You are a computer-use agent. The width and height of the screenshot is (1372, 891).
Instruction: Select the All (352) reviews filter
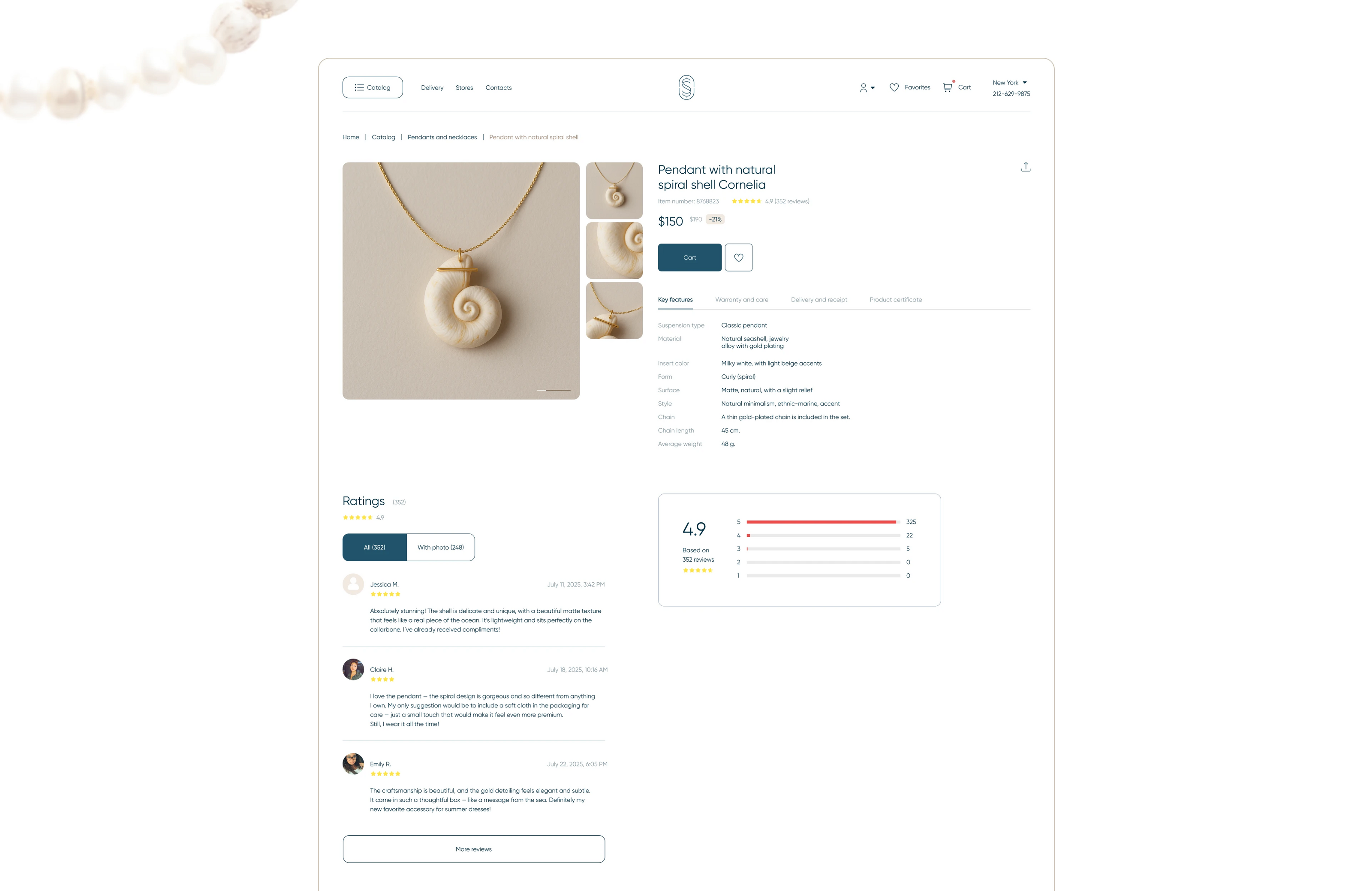tap(375, 548)
